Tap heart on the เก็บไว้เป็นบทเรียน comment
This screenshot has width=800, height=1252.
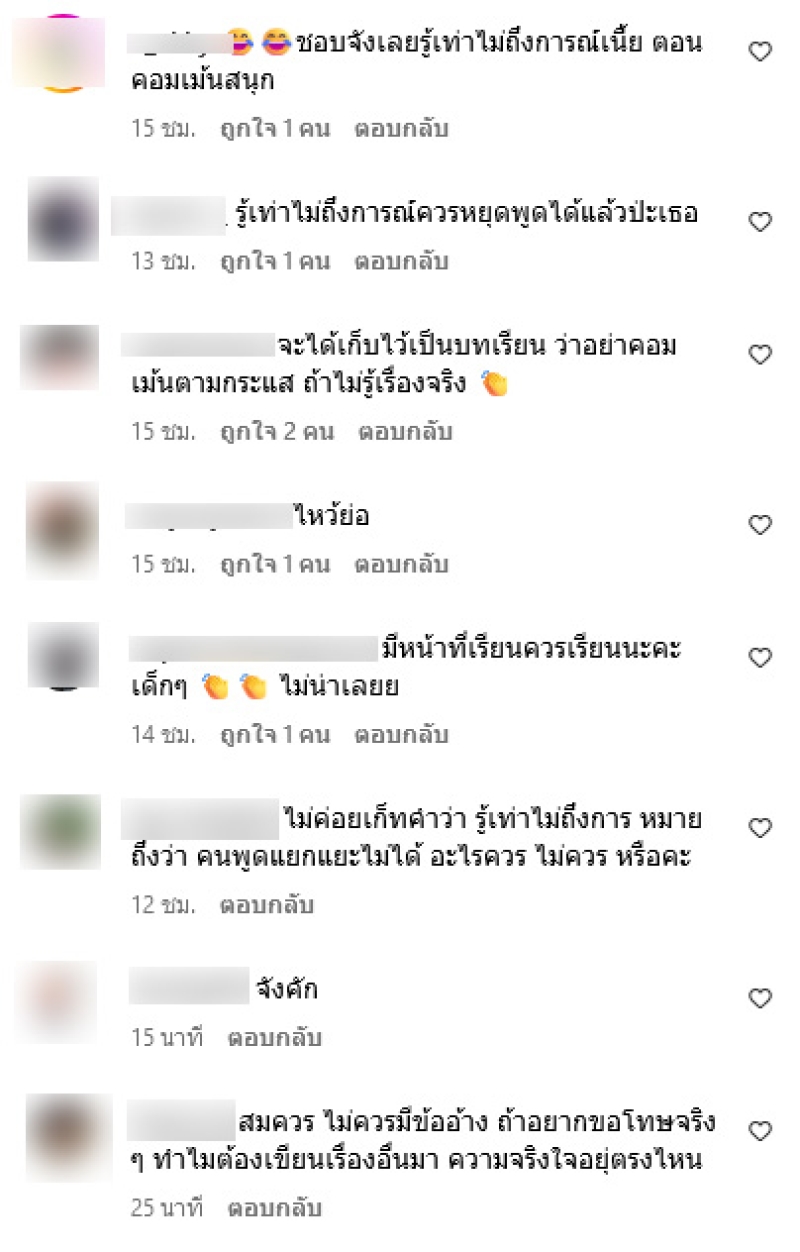(x=761, y=354)
